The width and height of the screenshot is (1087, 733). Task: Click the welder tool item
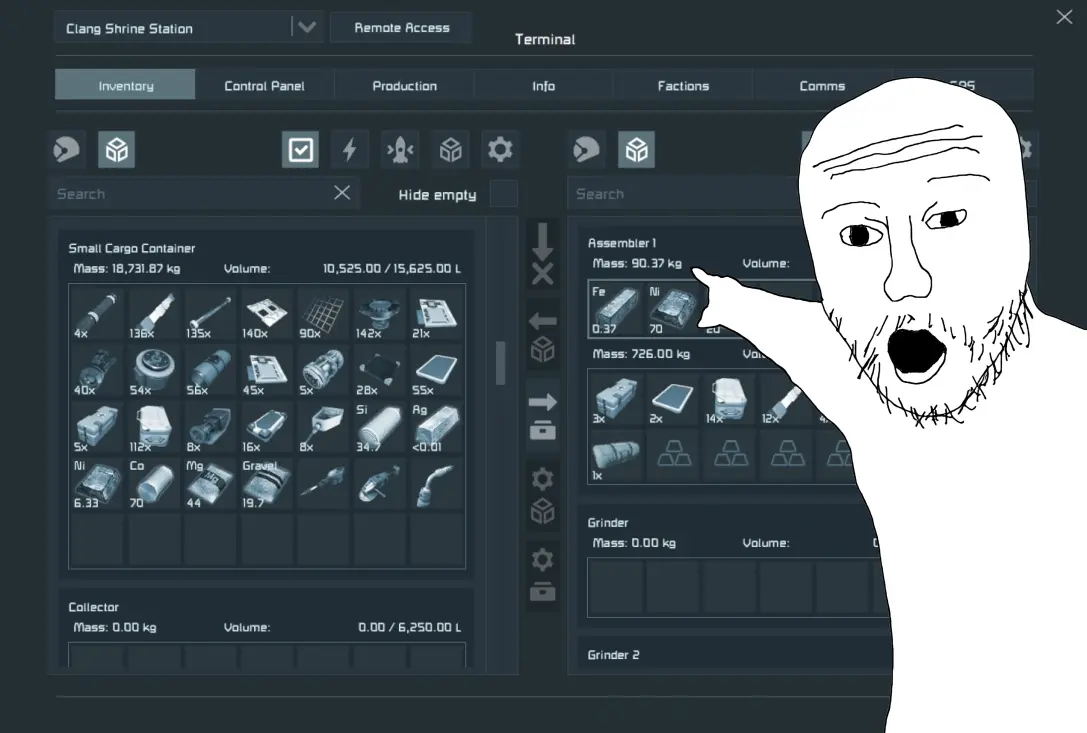click(436, 483)
